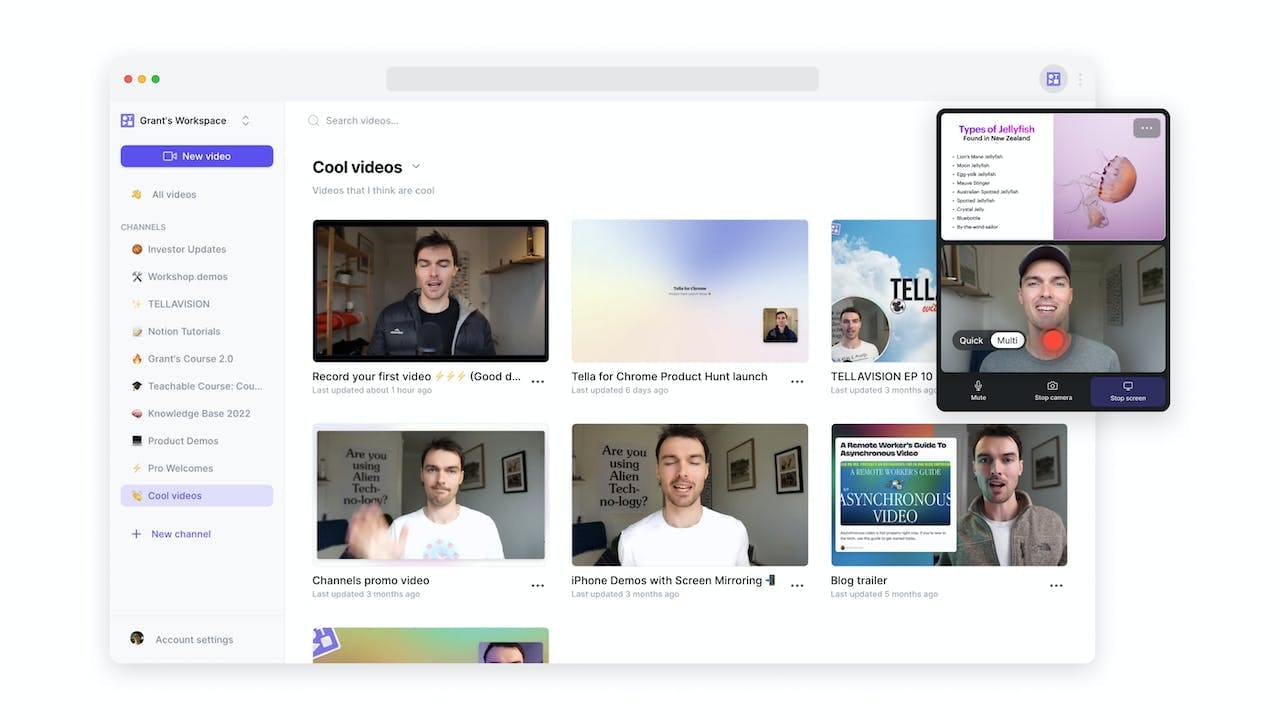Select the Knowledge Base 2022 channel
1280x720 pixels.
pos(197,413)
